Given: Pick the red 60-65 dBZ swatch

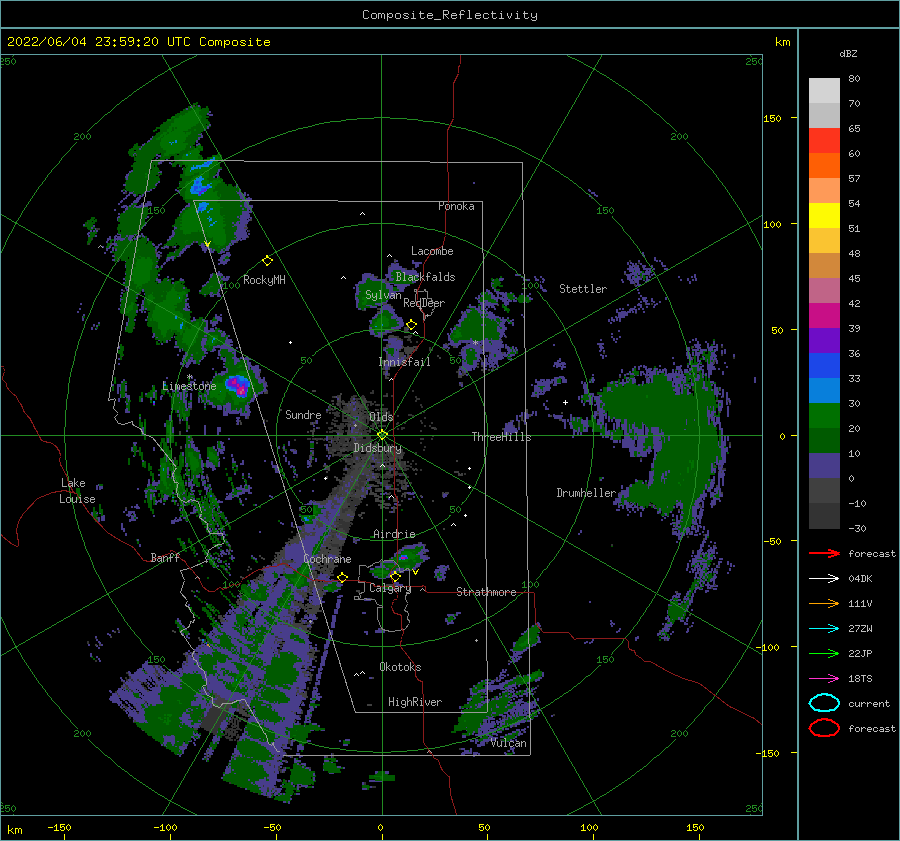Looking at the screenshot, I should 824,141.
